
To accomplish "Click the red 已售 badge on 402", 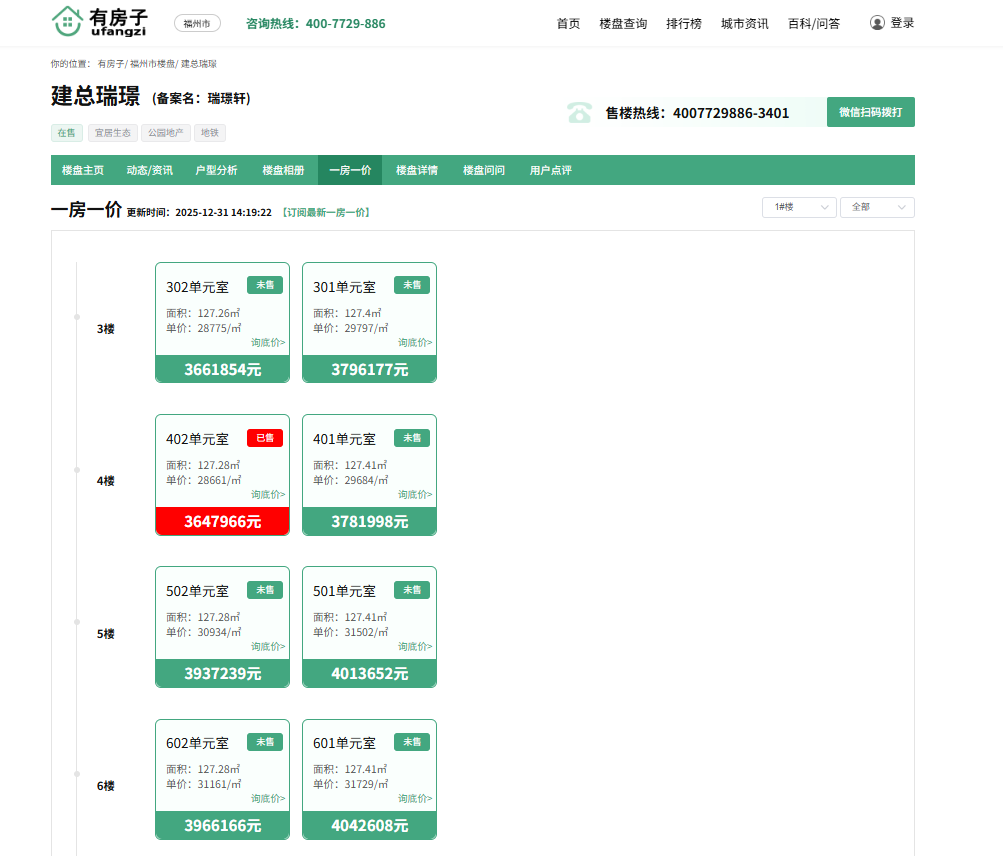I will click(x=265, y=438).
